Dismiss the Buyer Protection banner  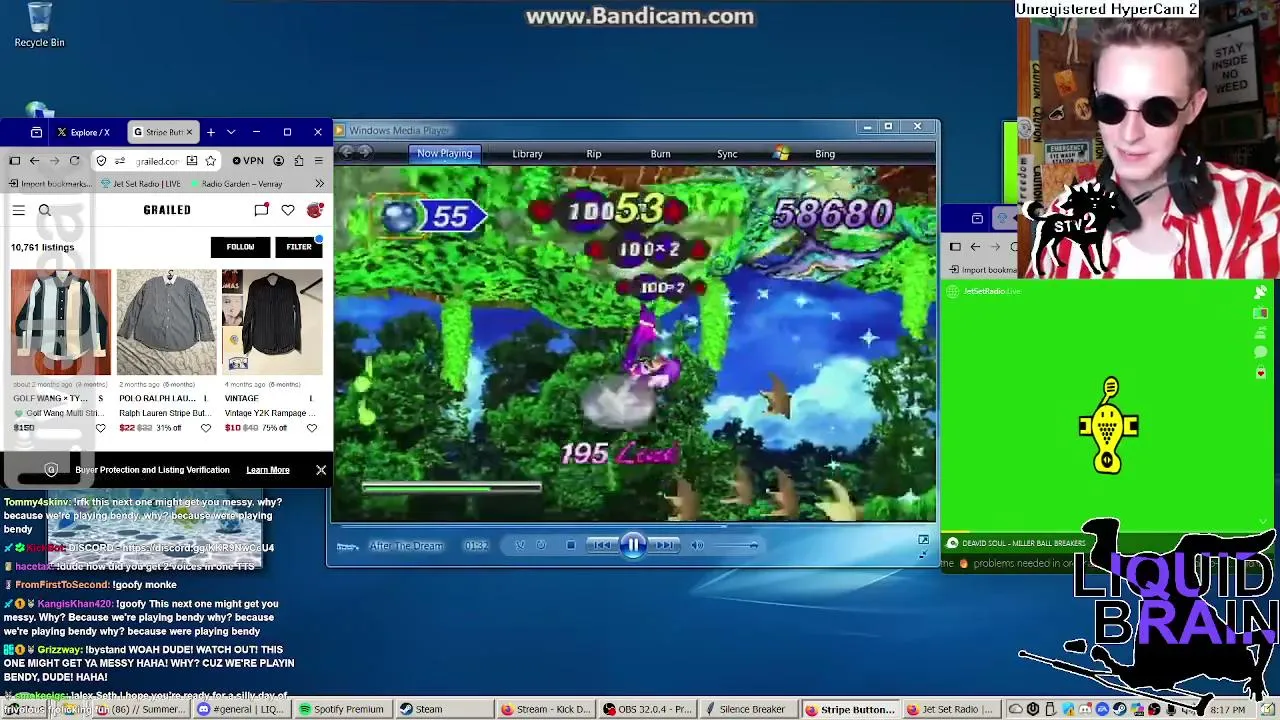321,470
